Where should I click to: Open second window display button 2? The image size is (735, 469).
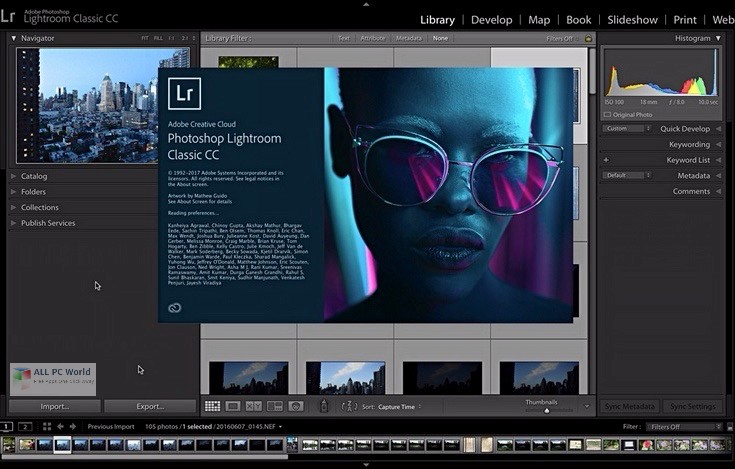tap(25, 426)
